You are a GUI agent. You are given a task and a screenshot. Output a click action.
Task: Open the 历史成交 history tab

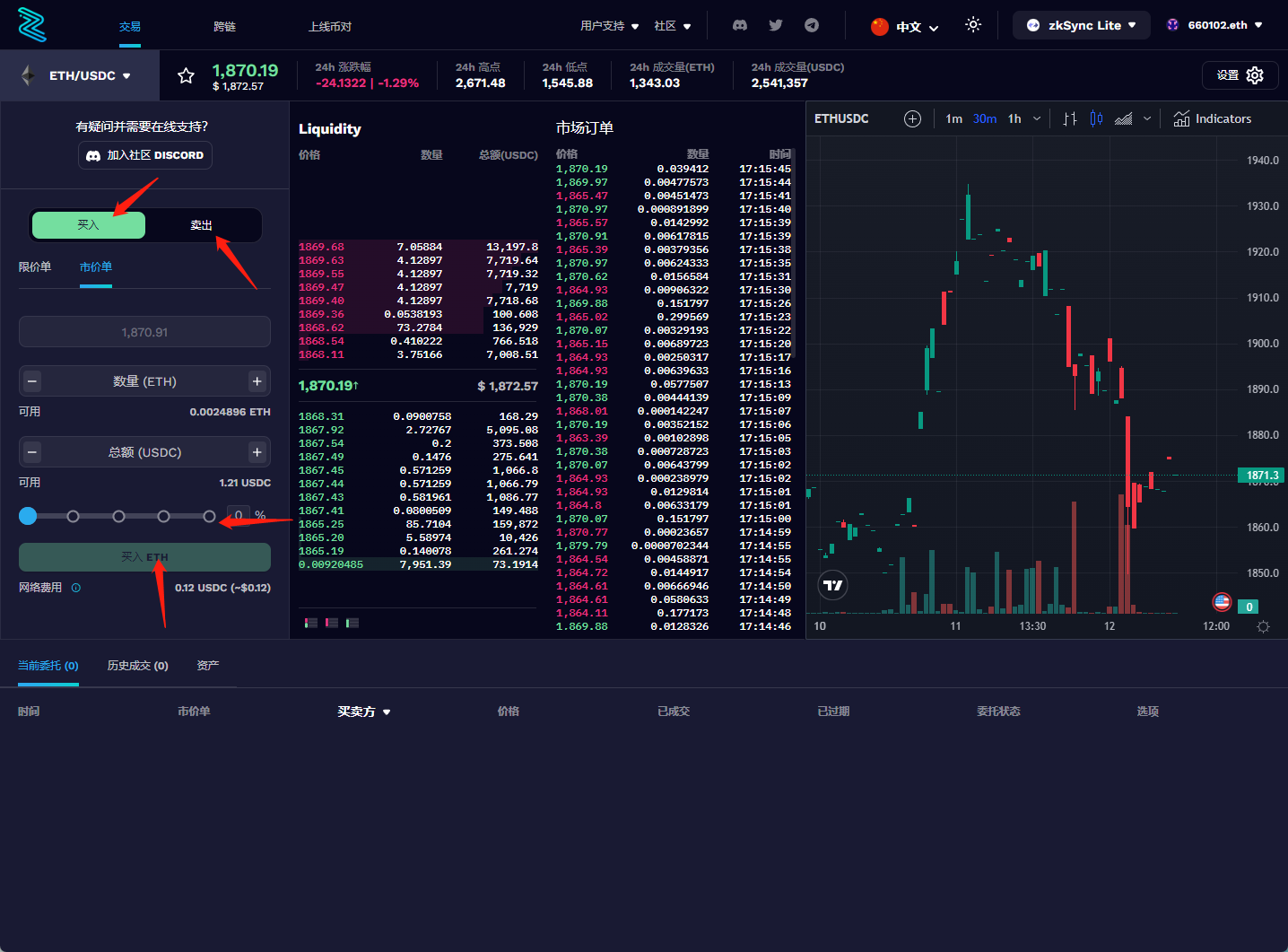click(x=137, y=666)
